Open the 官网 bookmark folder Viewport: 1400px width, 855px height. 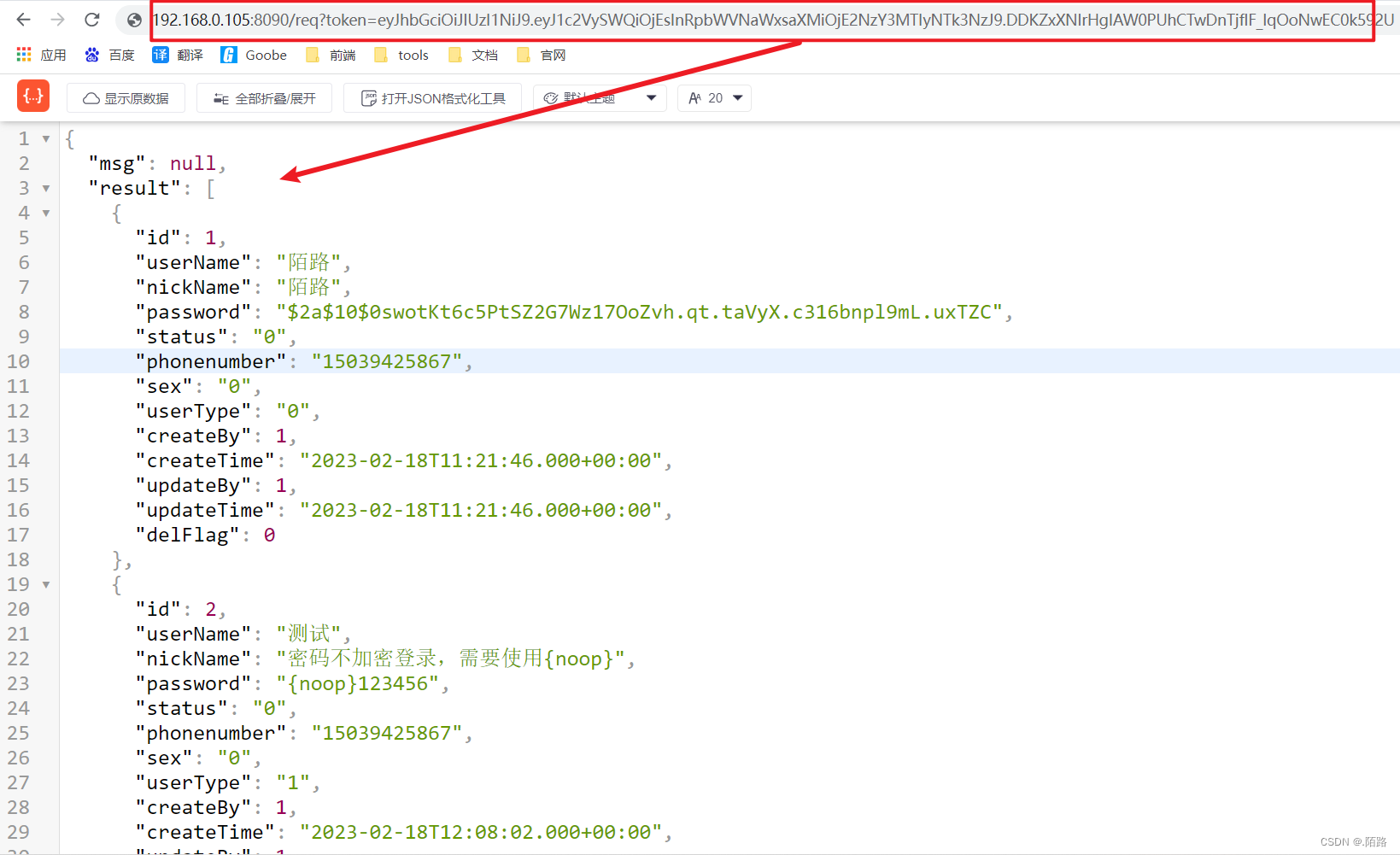(542, 55)
